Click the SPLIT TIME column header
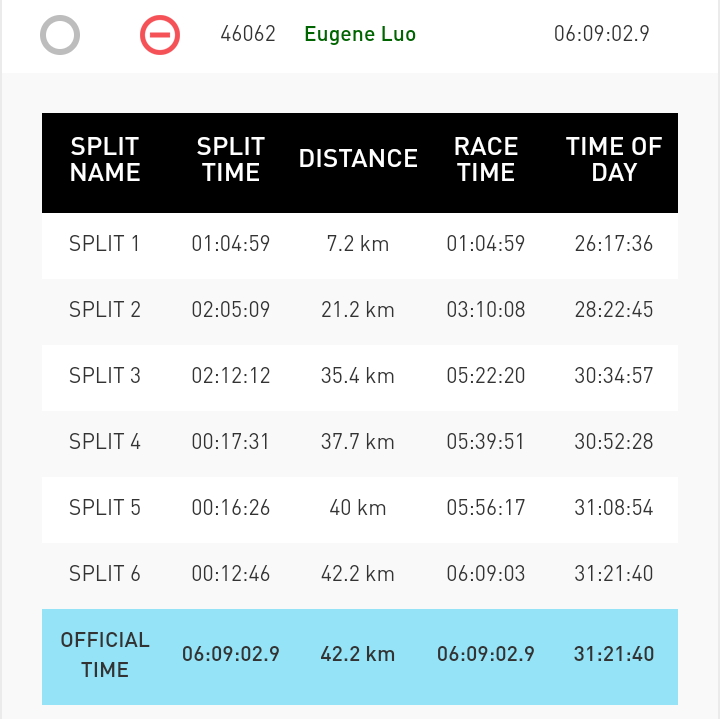Viewport: 720px width, 719px height. (231, 159)
